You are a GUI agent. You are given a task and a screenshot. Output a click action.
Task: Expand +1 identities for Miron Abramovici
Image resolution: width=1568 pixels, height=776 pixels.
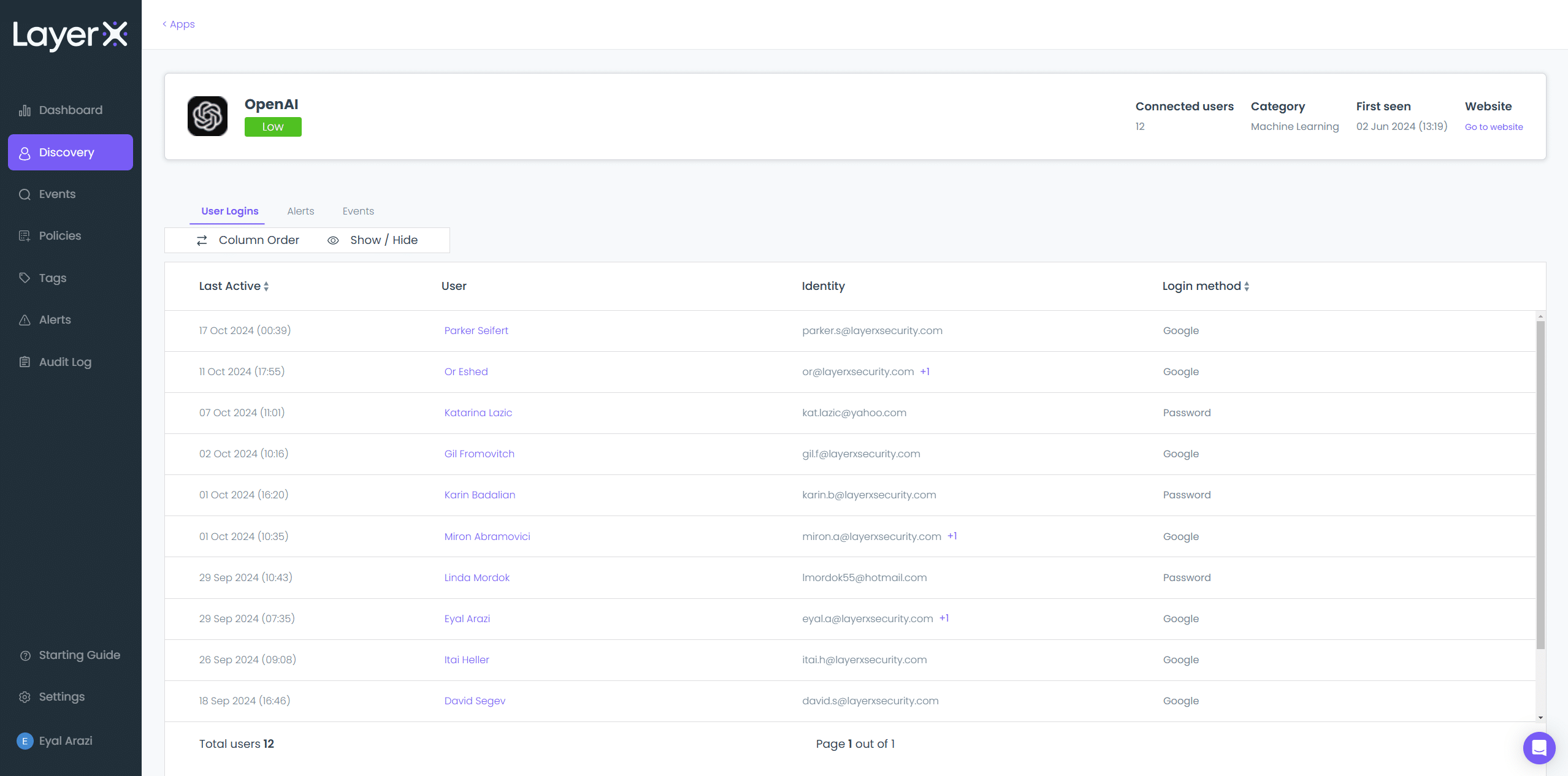tap(952, 536)
